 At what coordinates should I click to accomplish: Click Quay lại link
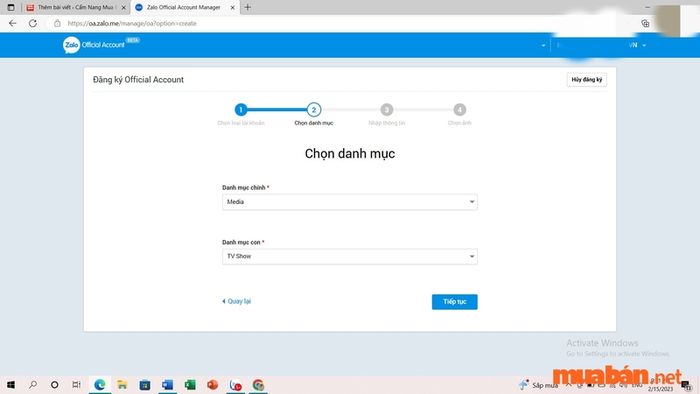237,301
